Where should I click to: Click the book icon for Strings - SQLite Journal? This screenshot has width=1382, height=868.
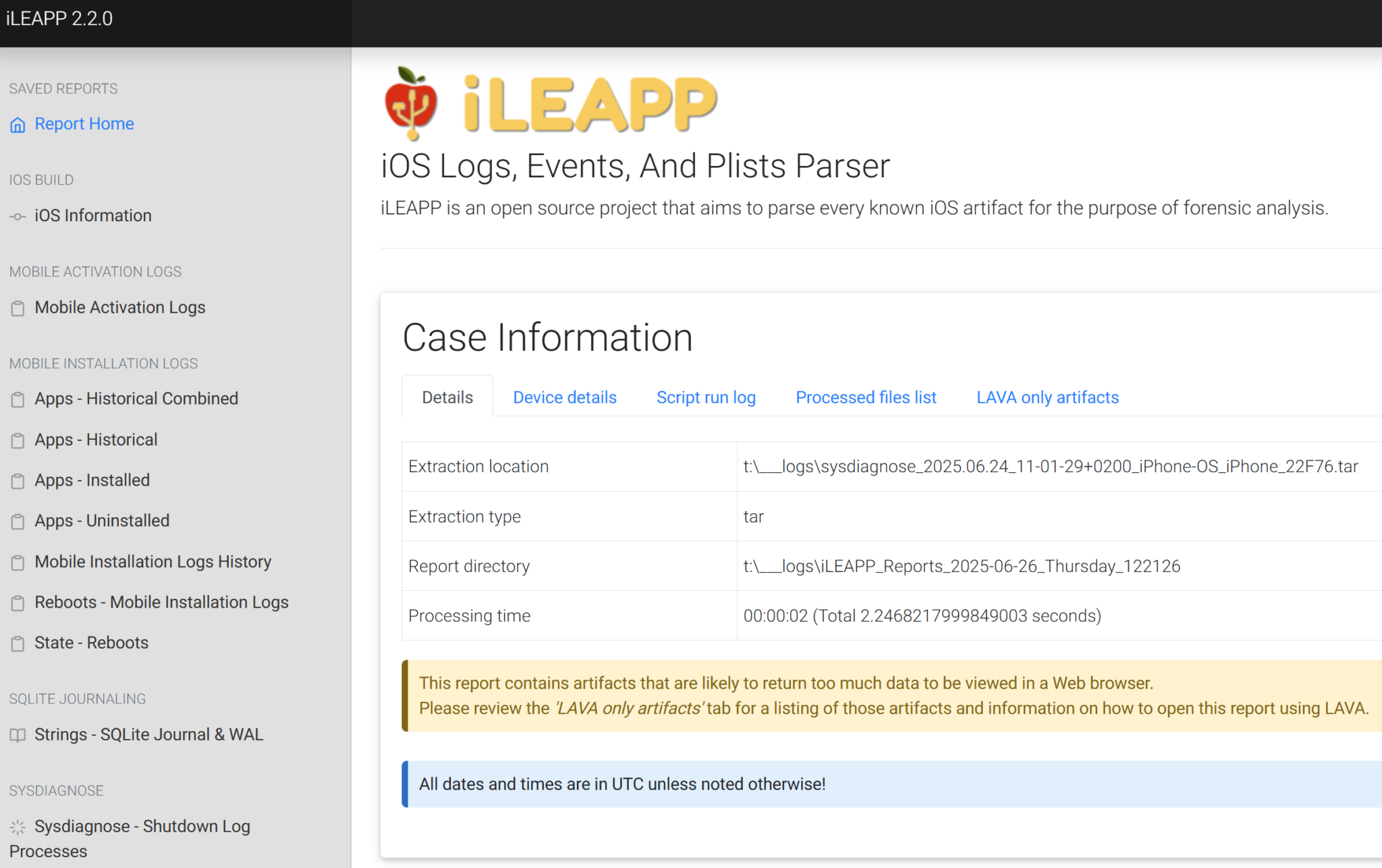coord(18,735)
